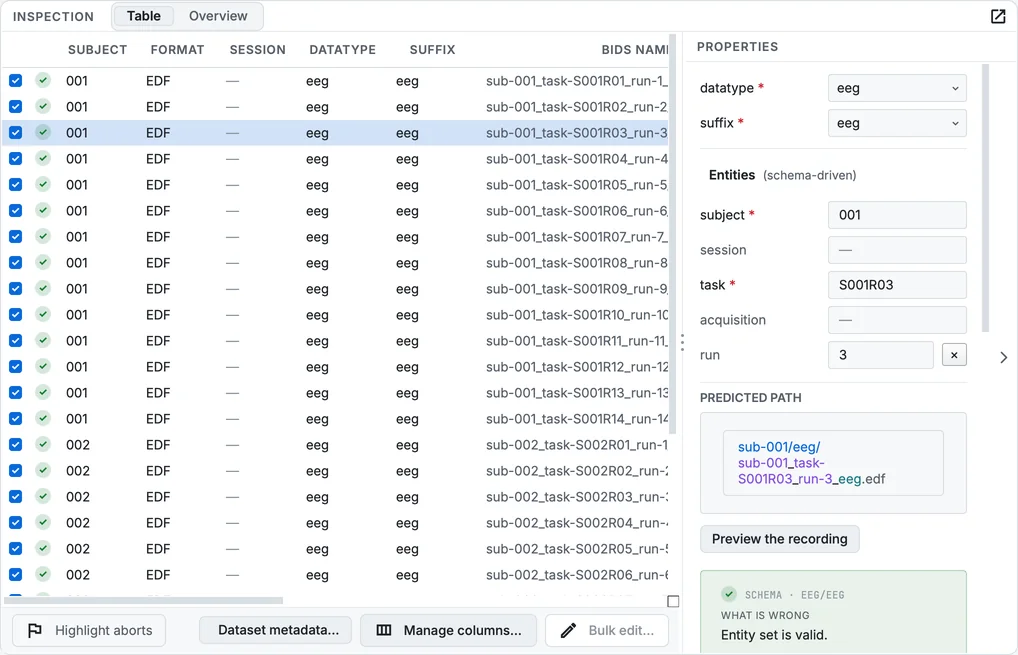This screenshot has width=1018, height=655.
Task: Click the pencil icon for Bulk edit
Action: [x=568, y=630]
